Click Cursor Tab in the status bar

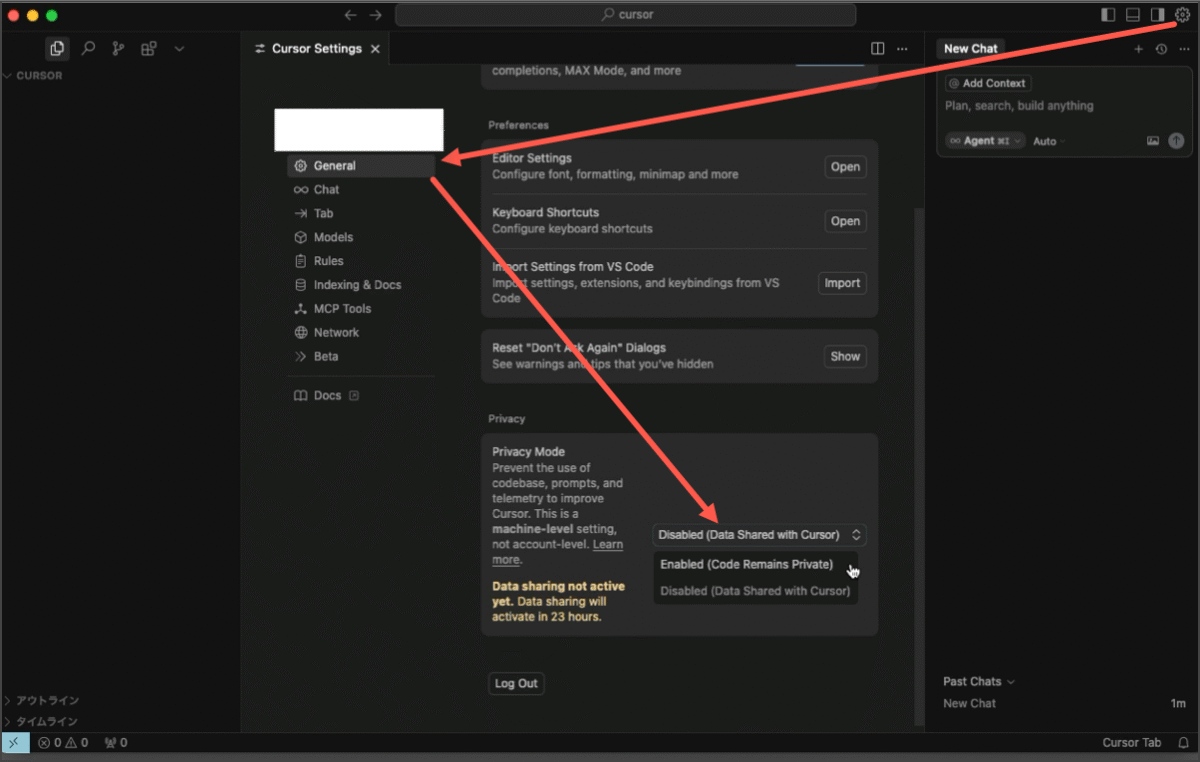point(1132,742)
